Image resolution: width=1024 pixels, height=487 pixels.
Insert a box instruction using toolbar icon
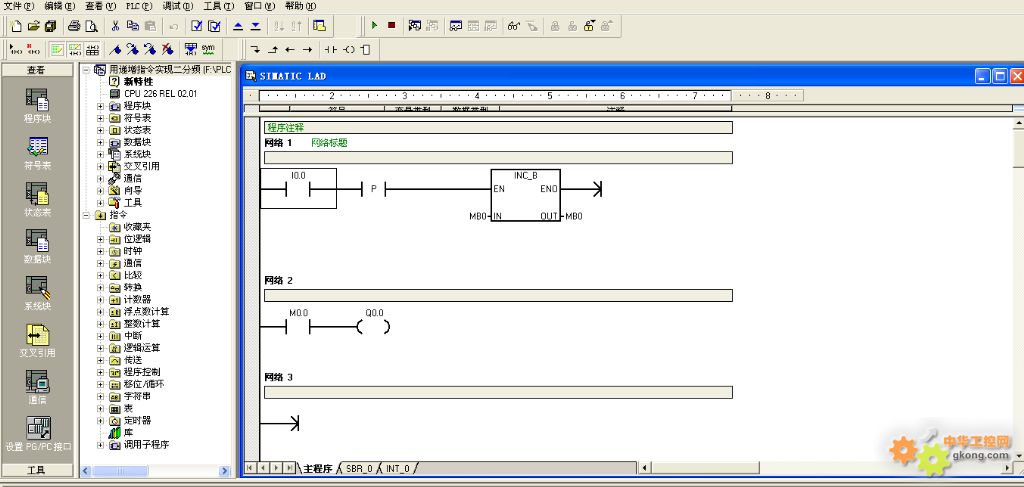pos(365,49)
